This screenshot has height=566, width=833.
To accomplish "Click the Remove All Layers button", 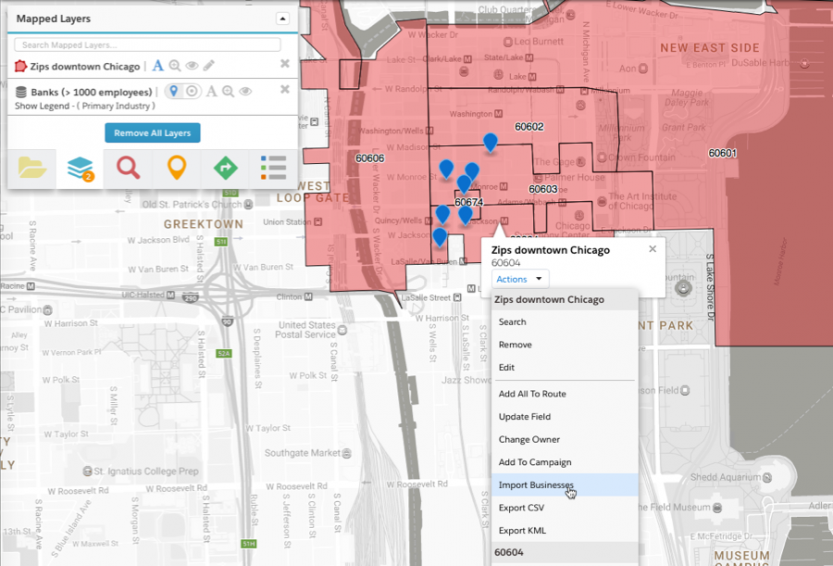I will [x=152, y=133].
